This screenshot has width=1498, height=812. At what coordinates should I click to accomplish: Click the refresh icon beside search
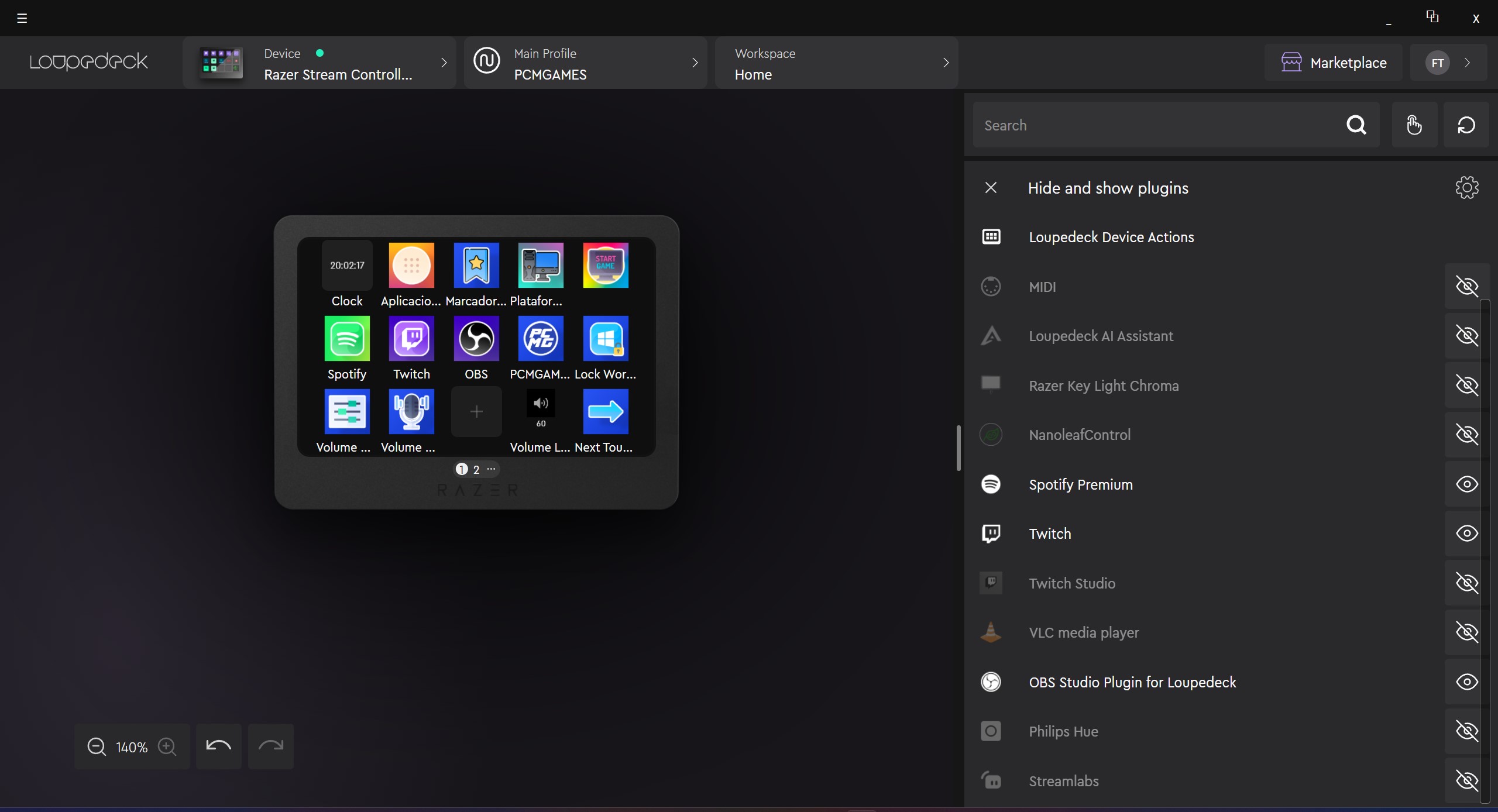point(1466,125)
